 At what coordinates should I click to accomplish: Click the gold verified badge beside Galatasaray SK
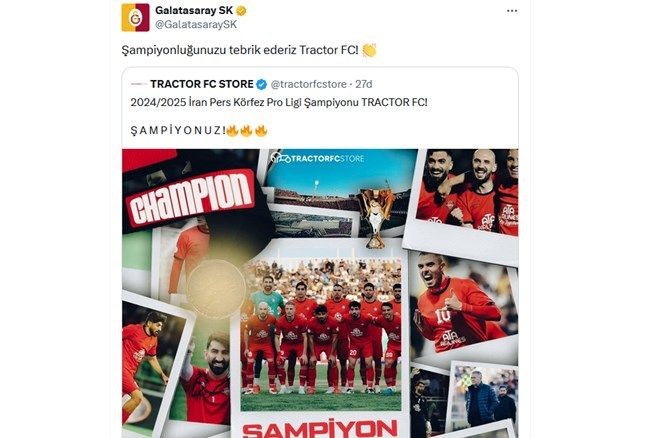tap(242, 11)
